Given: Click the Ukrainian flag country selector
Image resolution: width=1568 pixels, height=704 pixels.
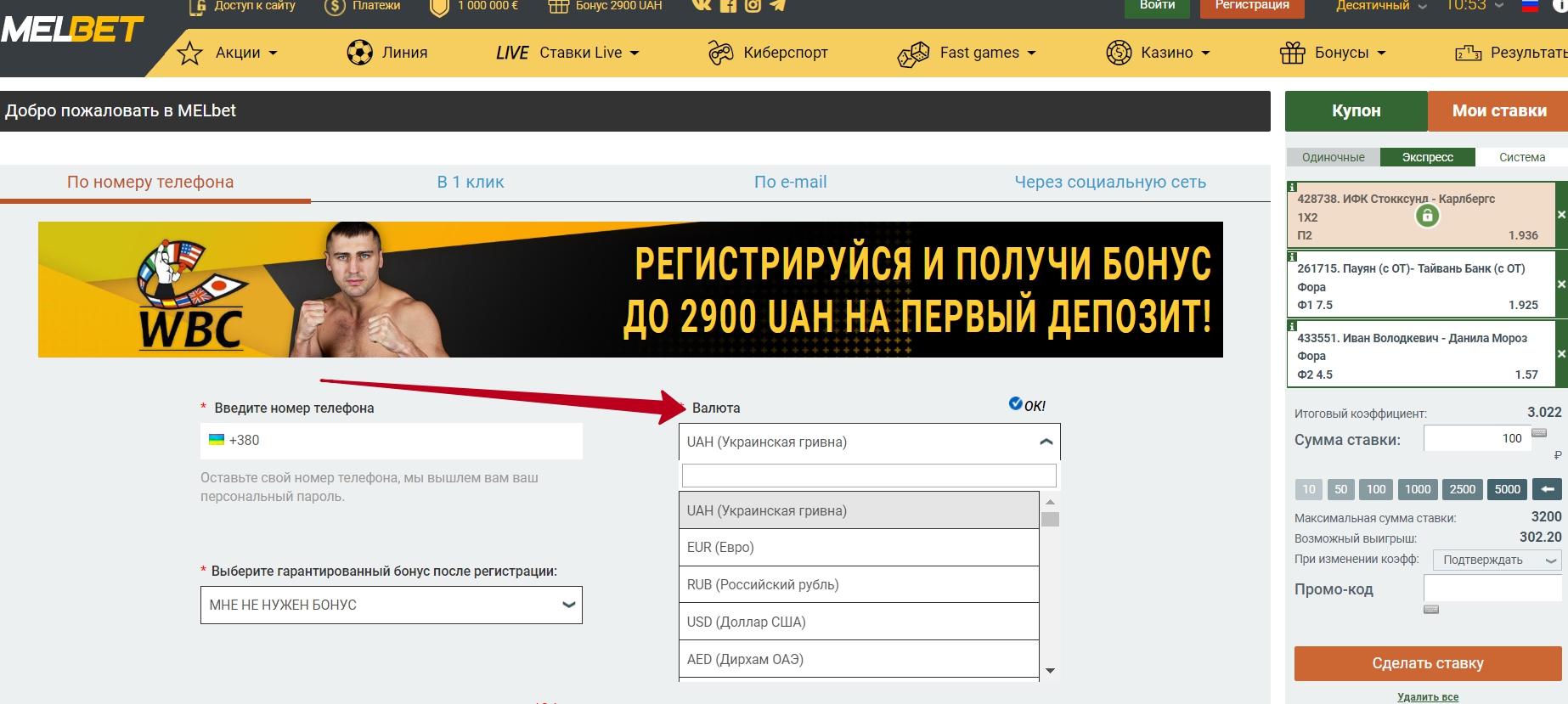Looking at the screenshot, I should coord(217,440).
